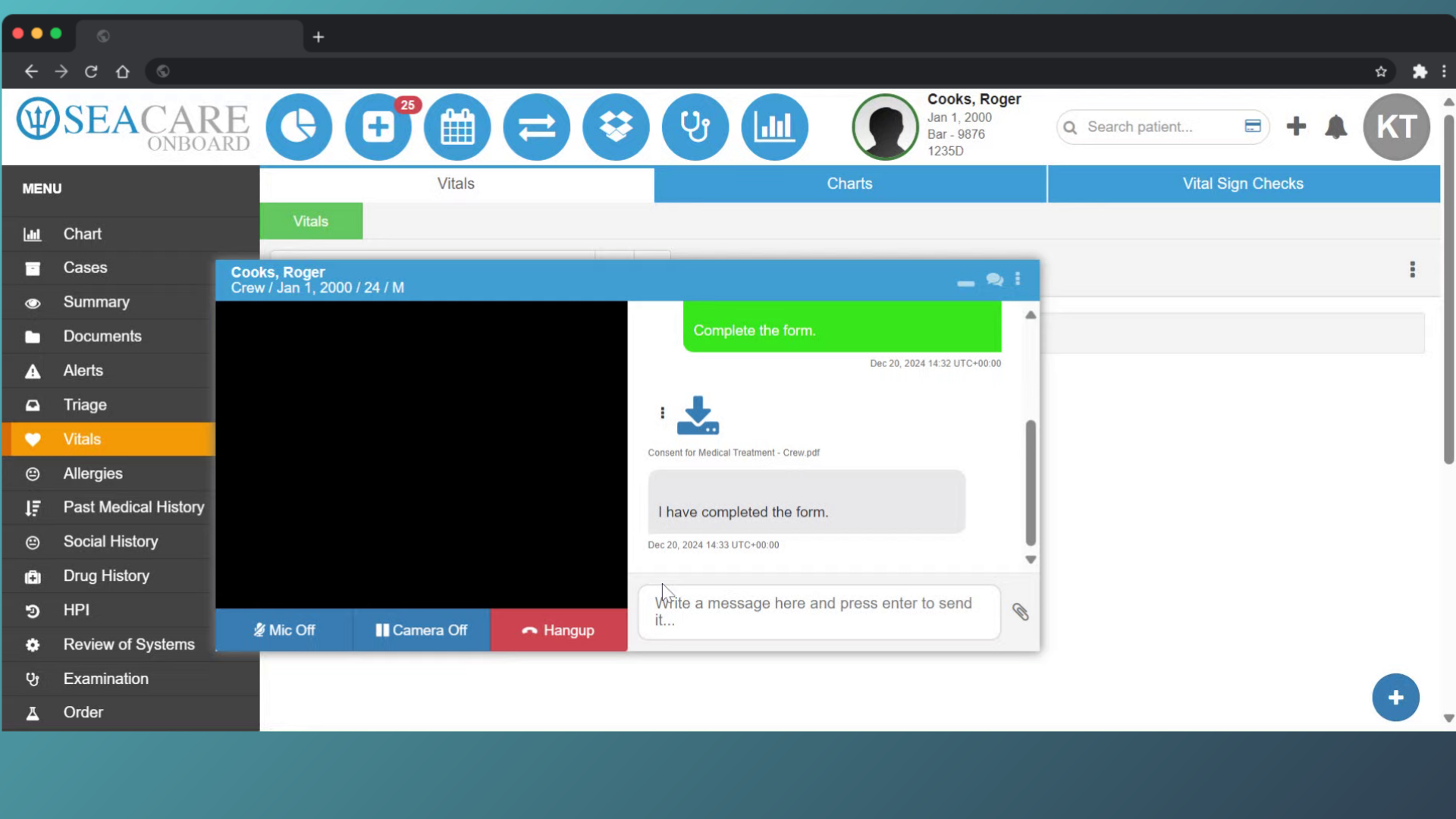The image size is (1456, 819).
Task: Open Triage in the side menu
Action: 108,405
